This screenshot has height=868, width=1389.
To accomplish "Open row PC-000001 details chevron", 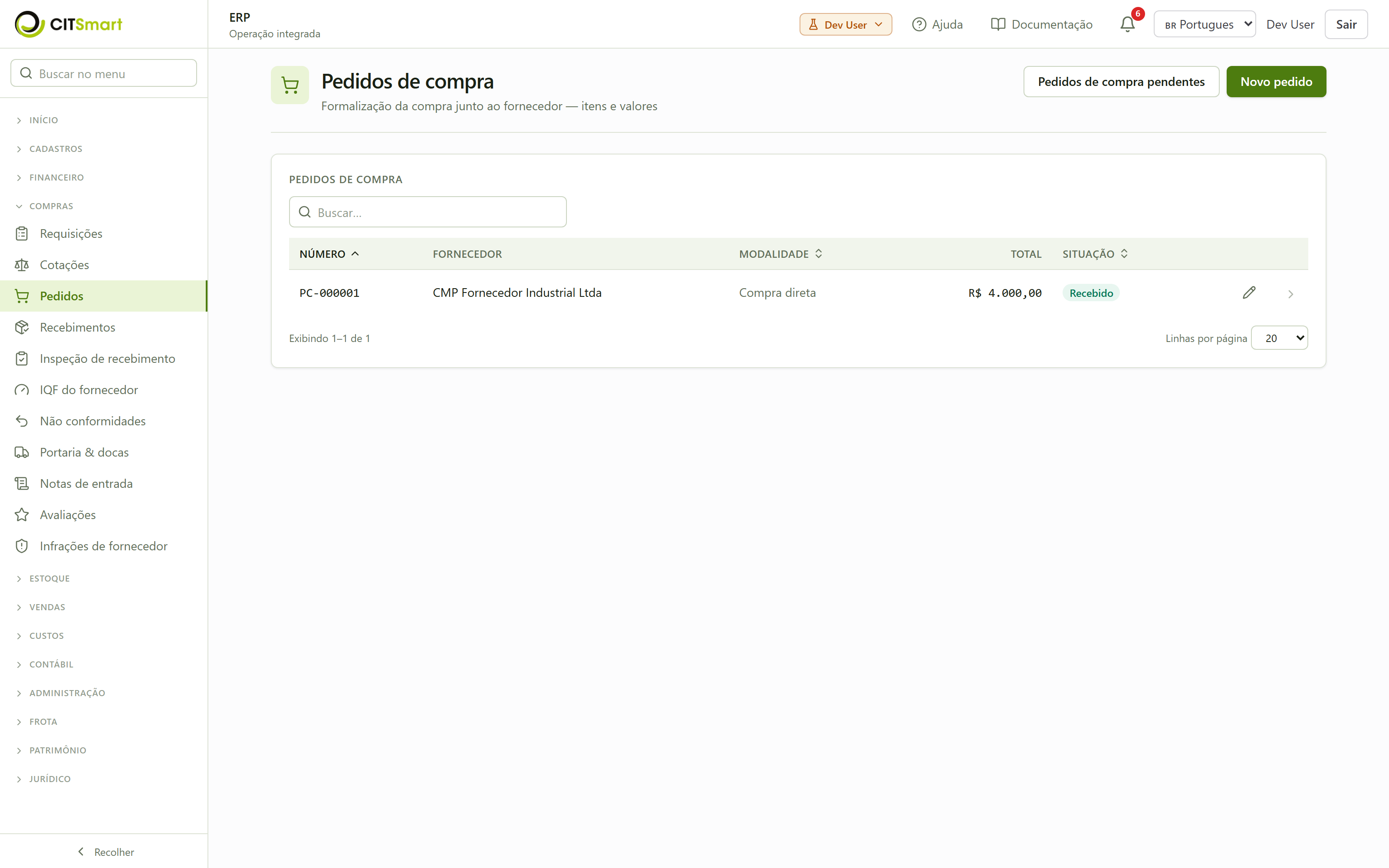I will click(x=1290, y=294).
